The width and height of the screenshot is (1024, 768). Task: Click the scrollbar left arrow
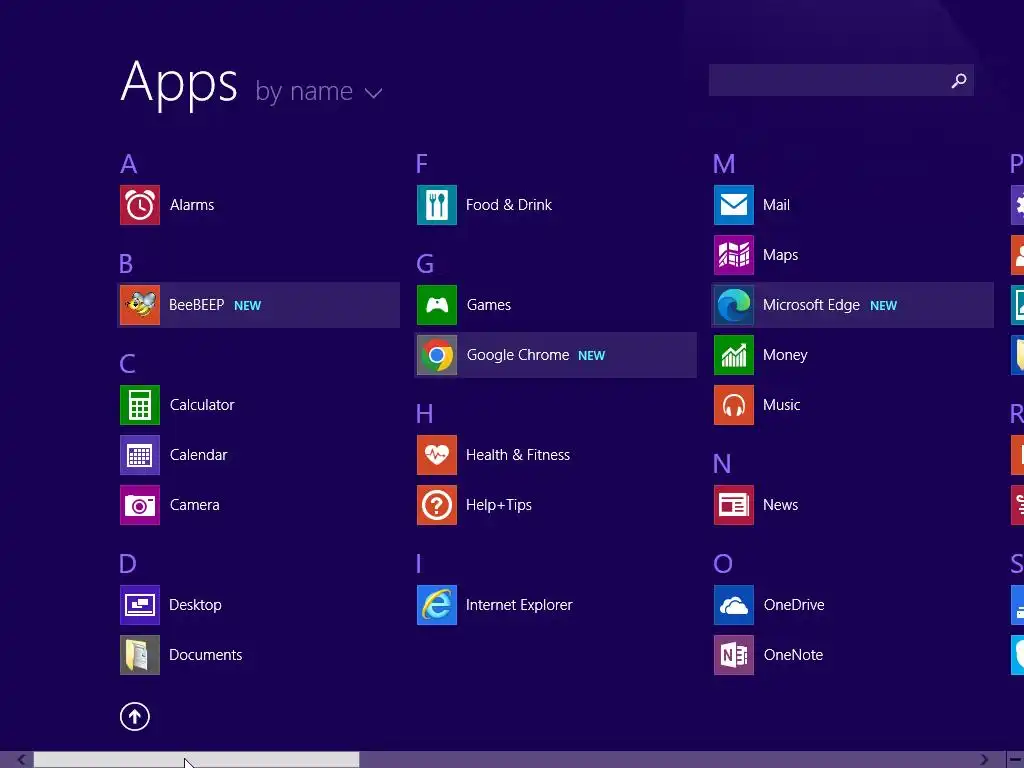(x=21, y=760)
